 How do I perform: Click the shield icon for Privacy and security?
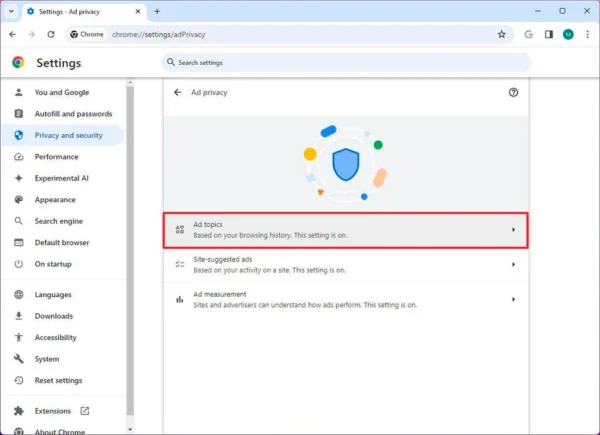(18, 135)
